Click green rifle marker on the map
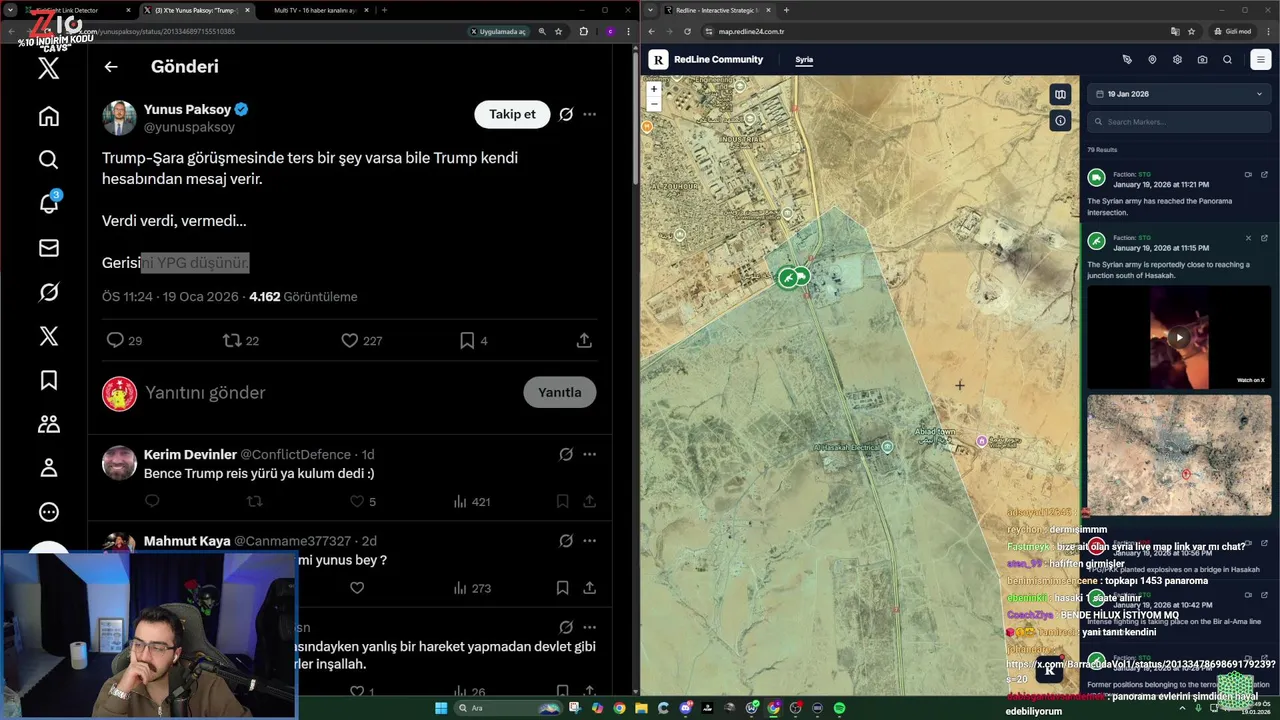Viewport: 1280px width, 720px height. [788, 278]
